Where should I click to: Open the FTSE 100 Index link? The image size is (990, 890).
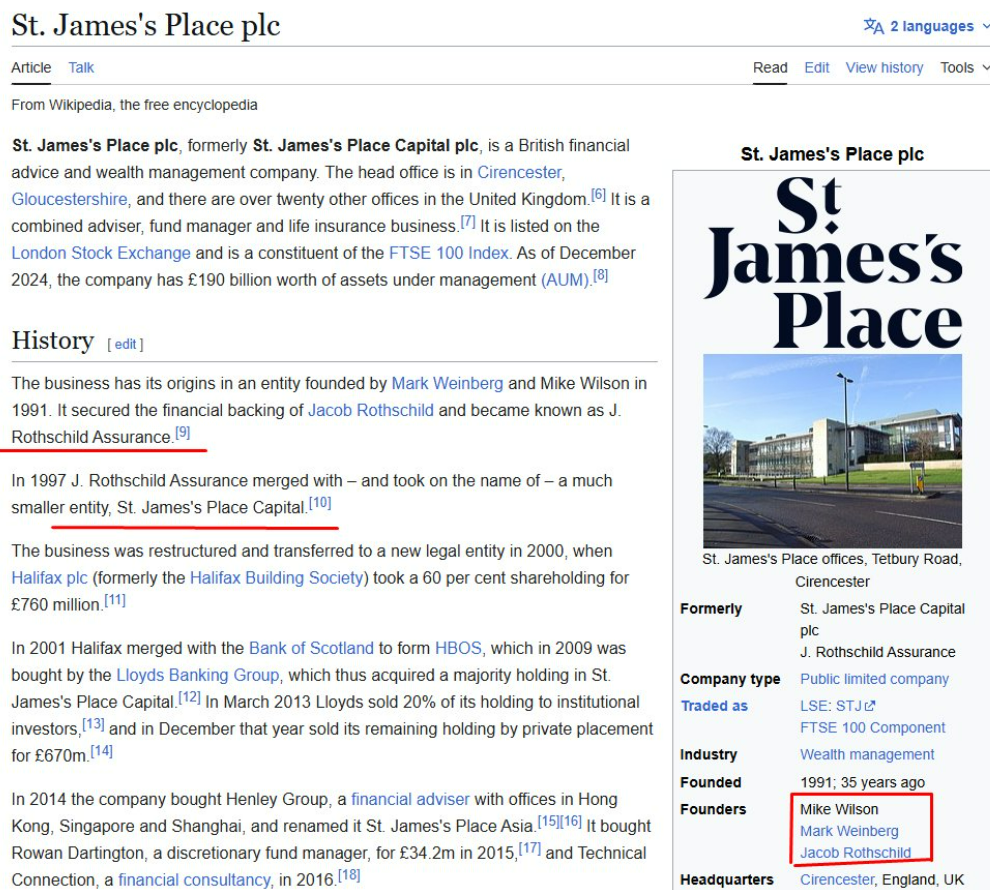point(449,253)
